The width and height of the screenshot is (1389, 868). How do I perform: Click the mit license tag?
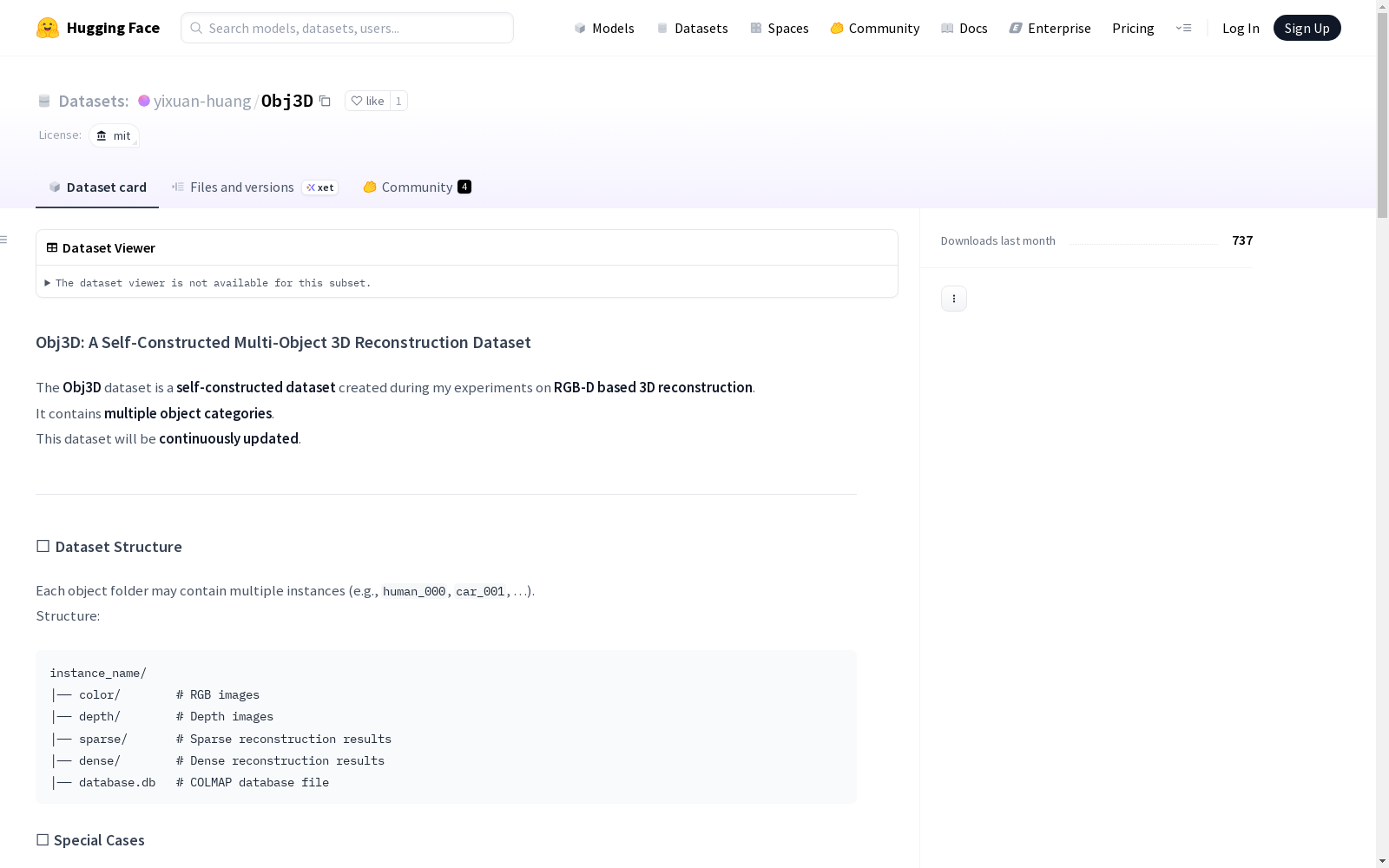[114, 135]
